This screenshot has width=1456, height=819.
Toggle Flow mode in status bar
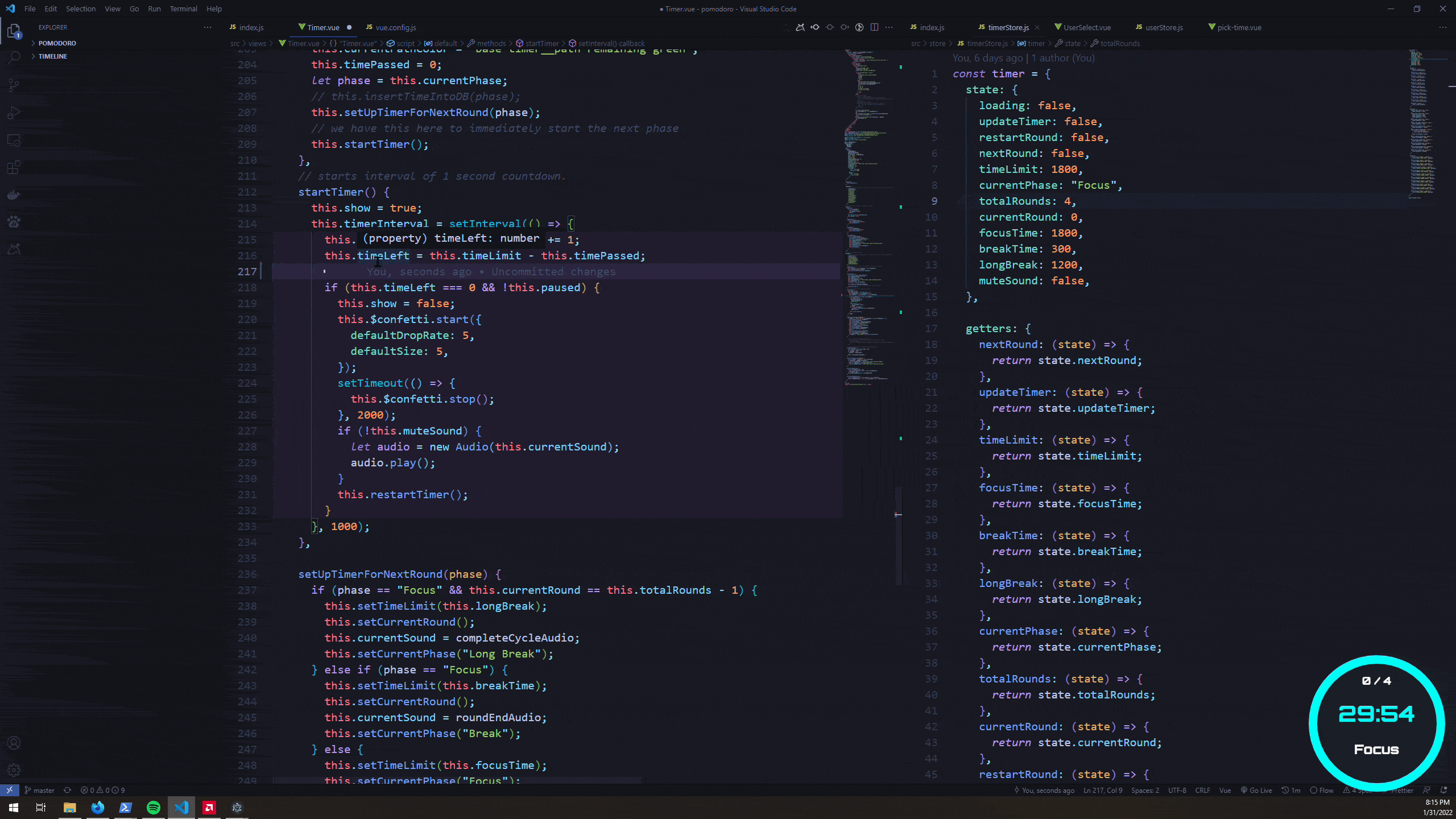click(x=1322, y=791)
